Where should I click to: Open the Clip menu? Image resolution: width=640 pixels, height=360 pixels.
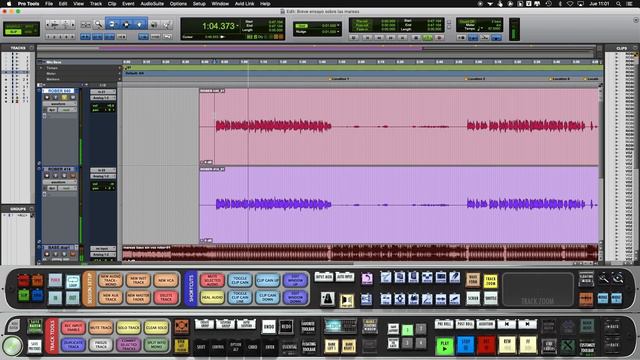[112, 4]
